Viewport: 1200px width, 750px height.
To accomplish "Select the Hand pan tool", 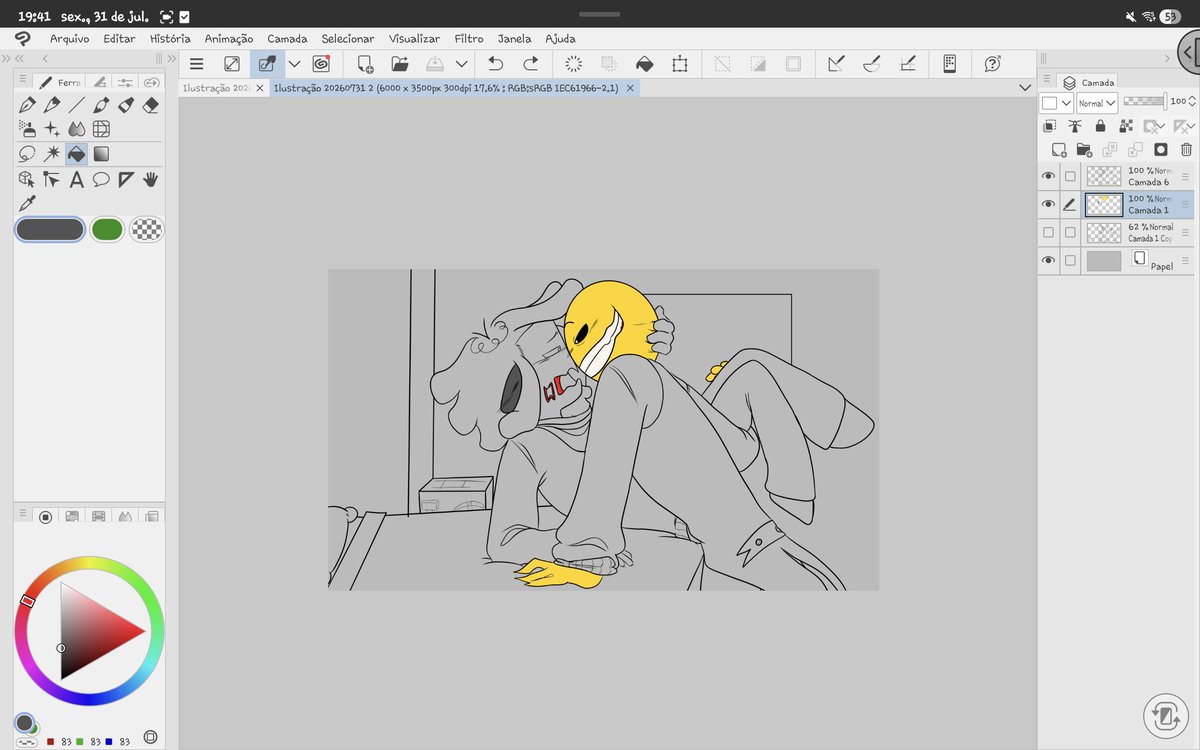I will click(151, 180).
